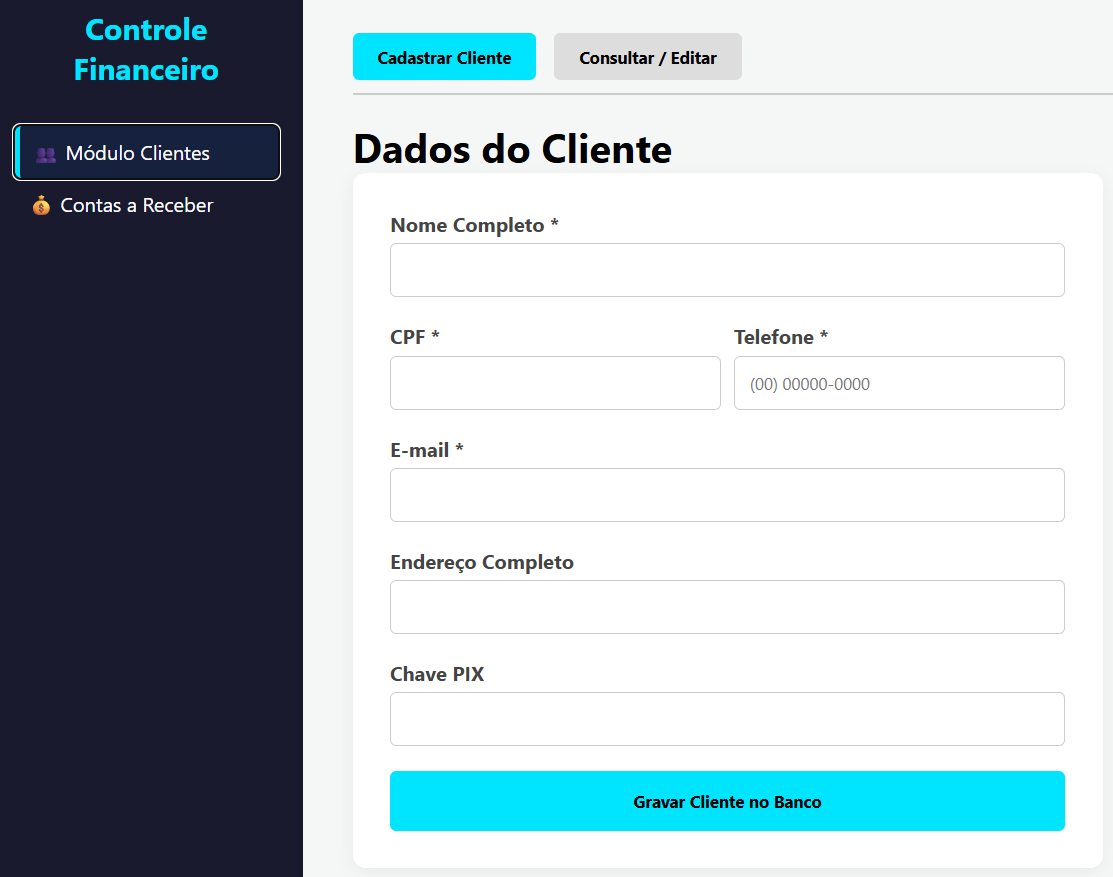Screen dimensions: 1113x877
Task: Click the E-mail * label
Action: (x=427, y=450)
